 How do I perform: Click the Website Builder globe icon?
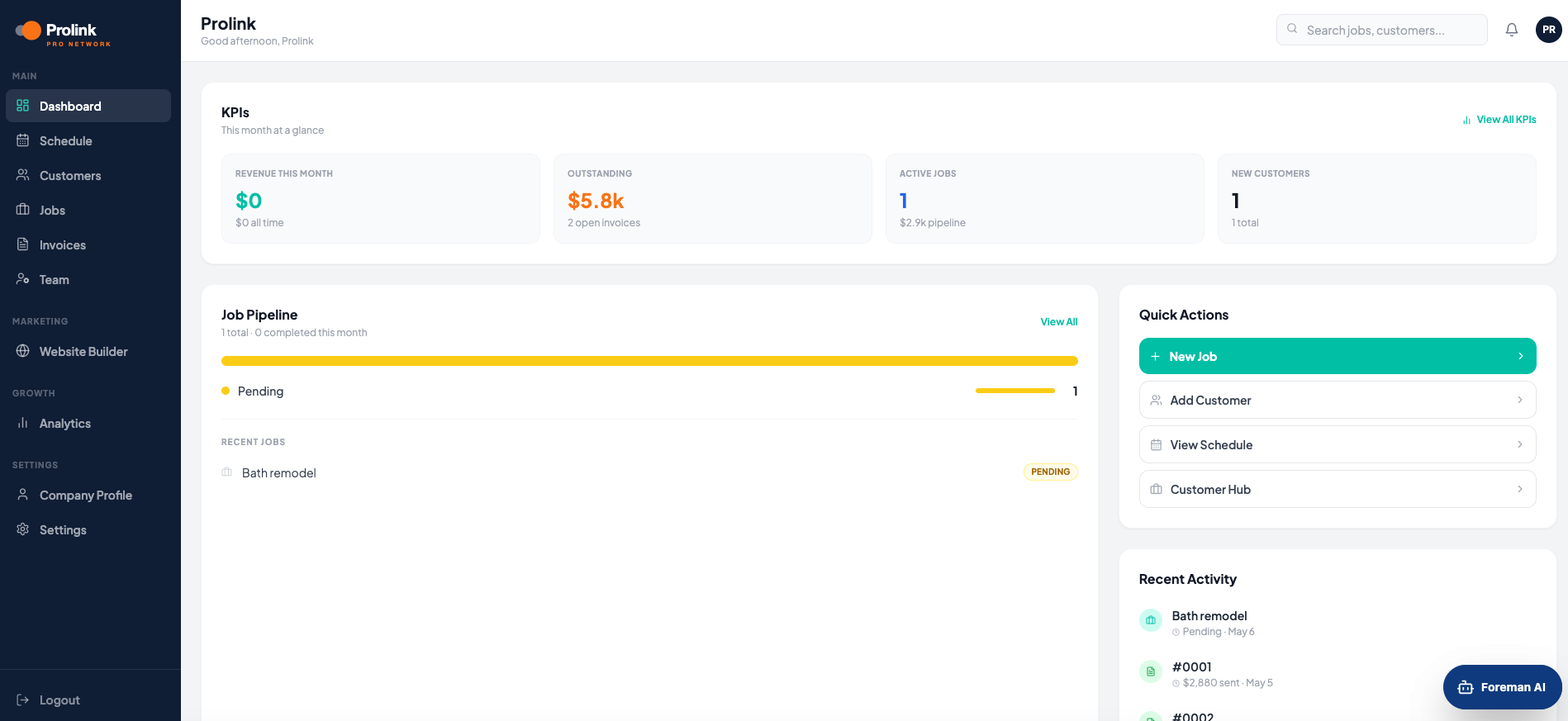tap(23, 351)
